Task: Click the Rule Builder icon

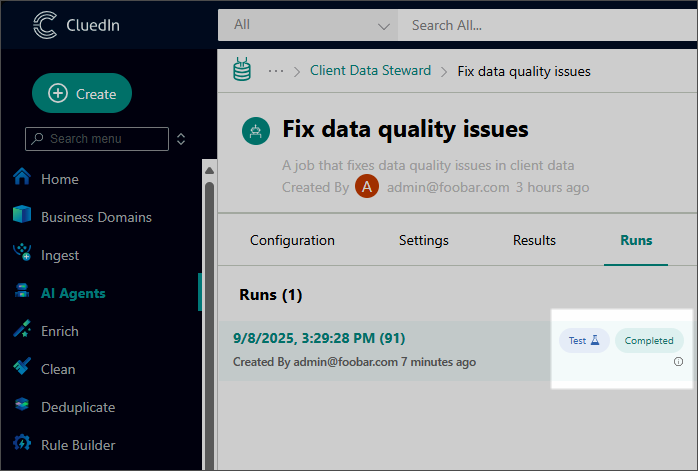Action: coord(22,444)
